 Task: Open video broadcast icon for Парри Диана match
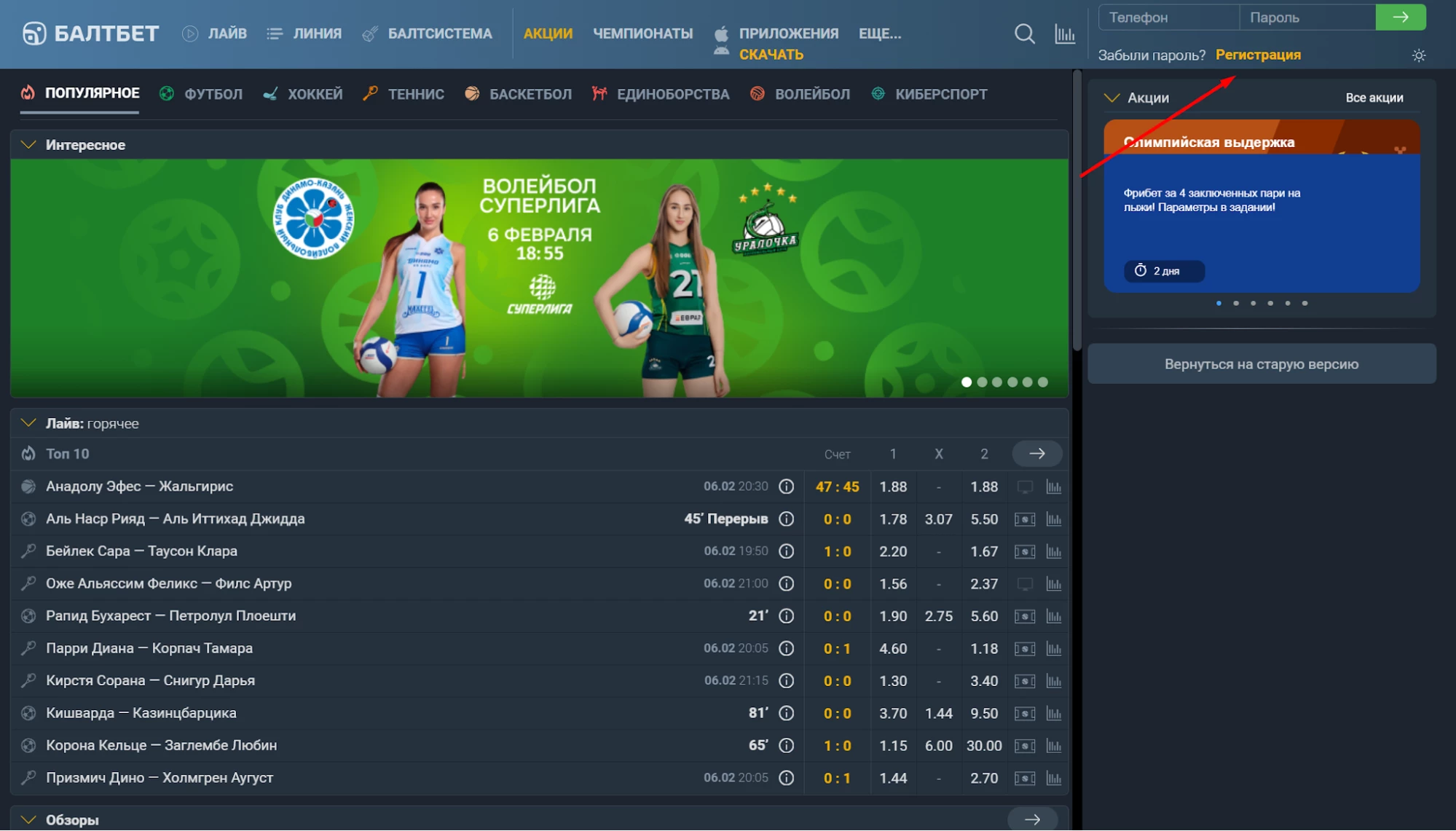(1024, 648)
